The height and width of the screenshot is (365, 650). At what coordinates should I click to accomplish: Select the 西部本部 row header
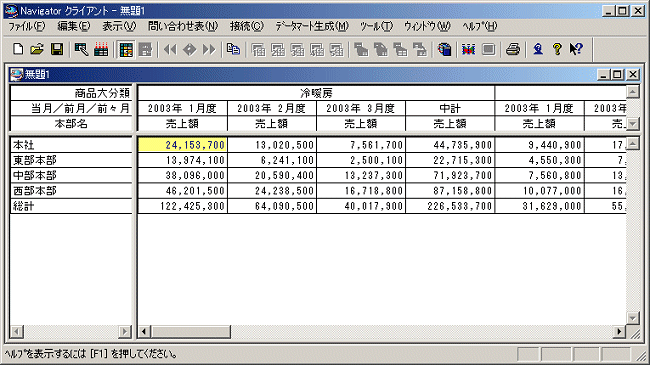pyautogui.click(x=71, y=191)
